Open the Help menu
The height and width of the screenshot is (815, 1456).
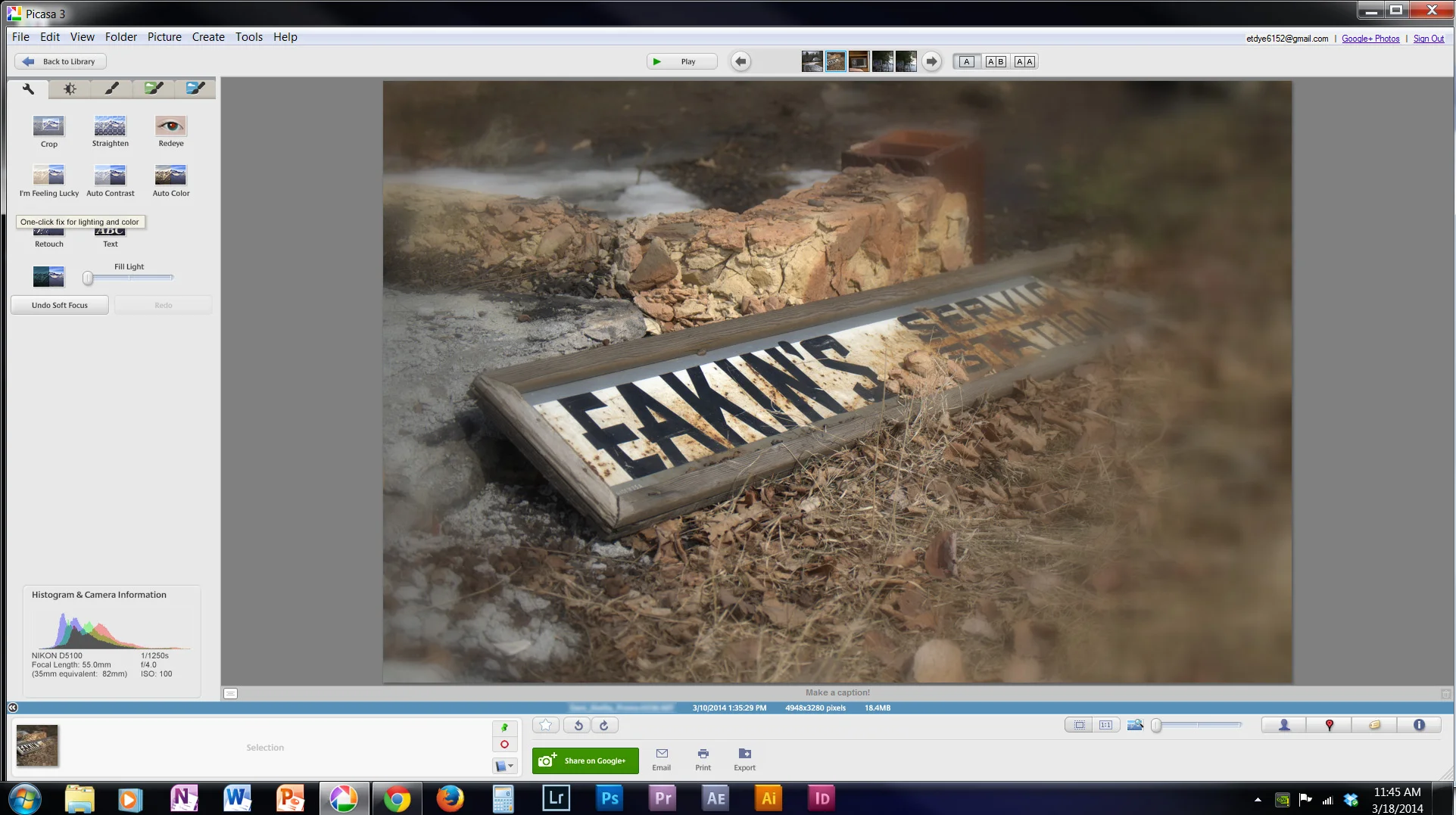pos(285,36)
